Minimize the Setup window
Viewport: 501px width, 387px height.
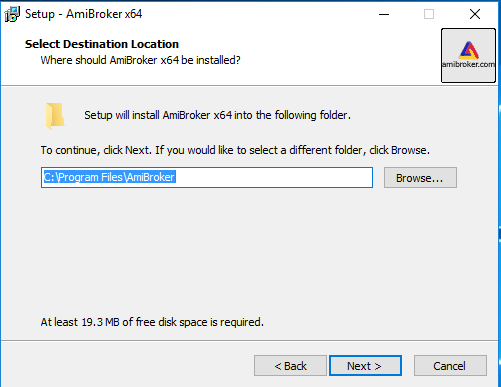(x=384, y=14)
